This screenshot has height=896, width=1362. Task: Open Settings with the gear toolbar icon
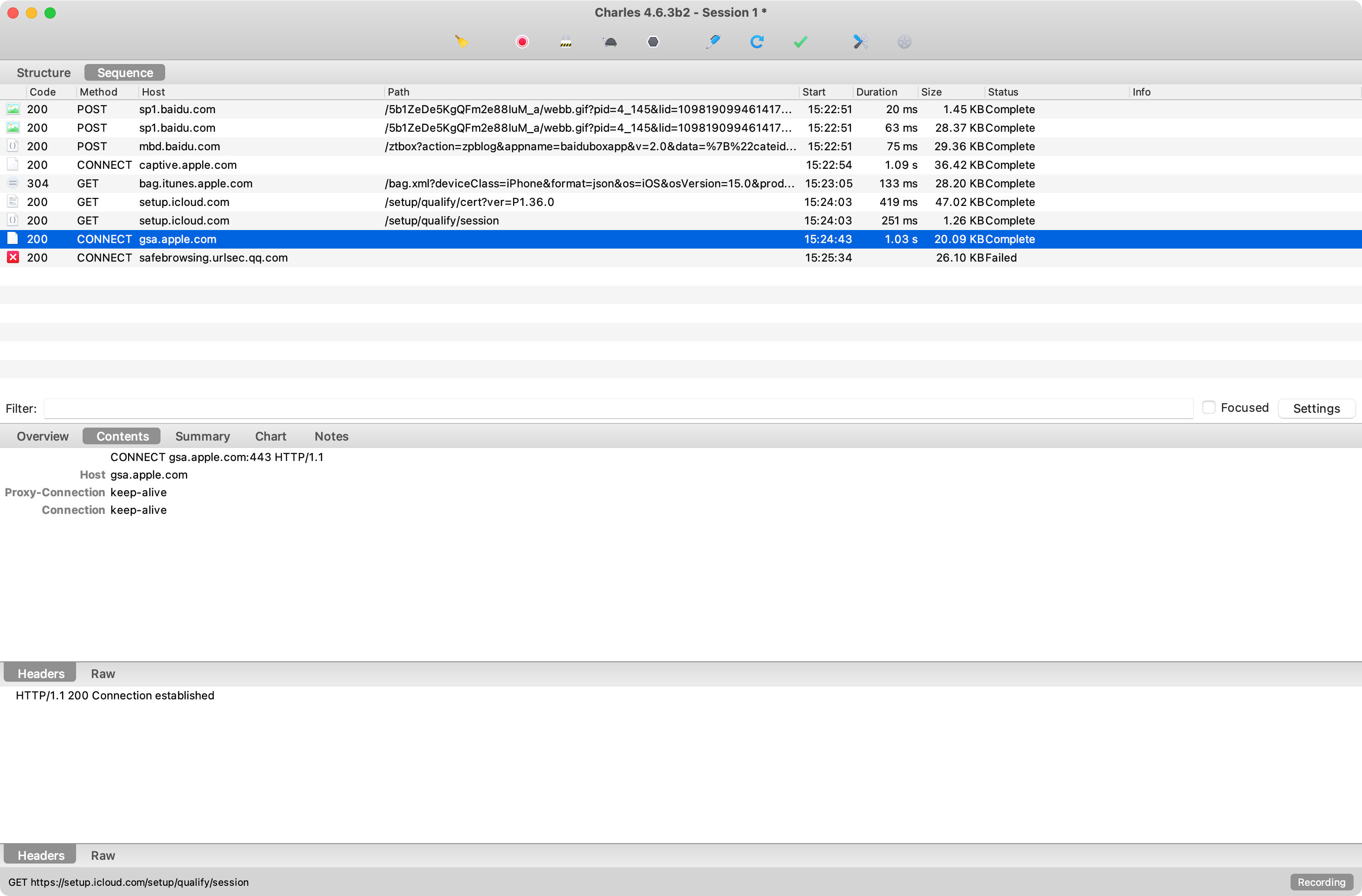tap(904, 42)
